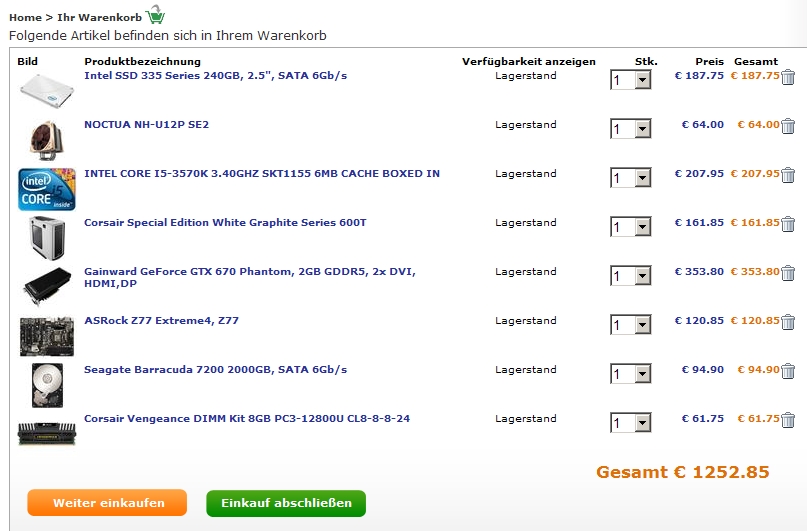807x531 pixels.
Task: Open the INTEL CORE I5-3570K product link
Action: tap(262, 173)
